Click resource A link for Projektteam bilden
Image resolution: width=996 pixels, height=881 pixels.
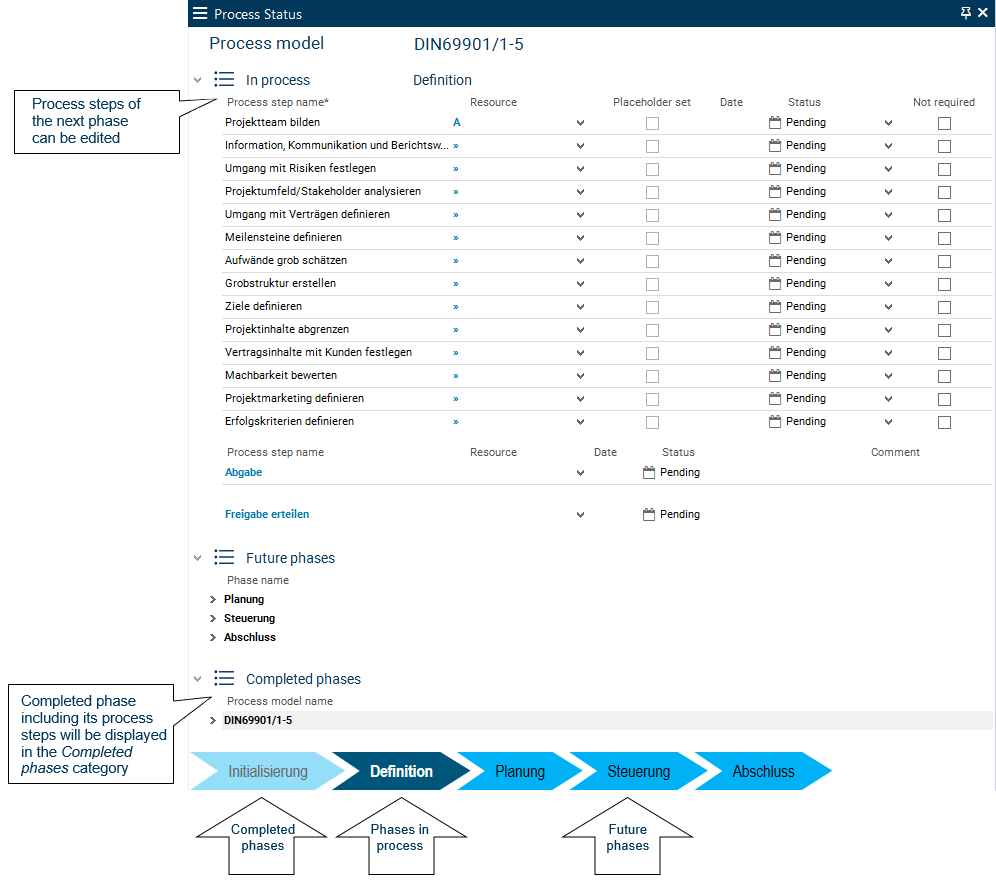click(457, 122)
